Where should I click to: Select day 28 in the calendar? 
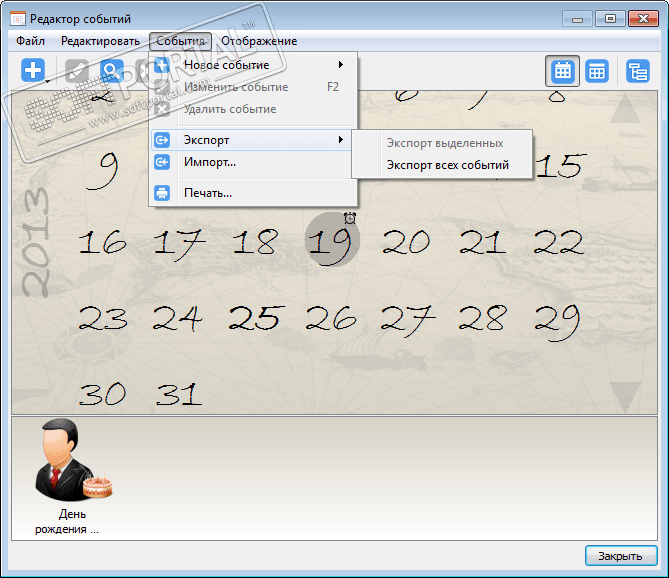pyautogui.click(x=483, y=318)
